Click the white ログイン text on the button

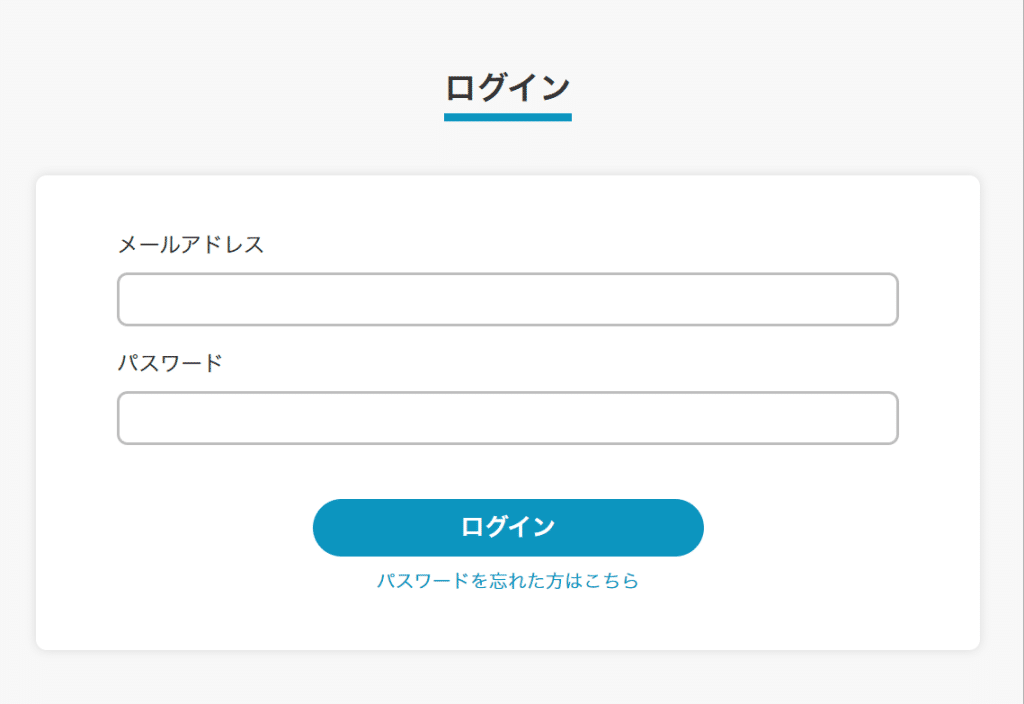(507, 527)
